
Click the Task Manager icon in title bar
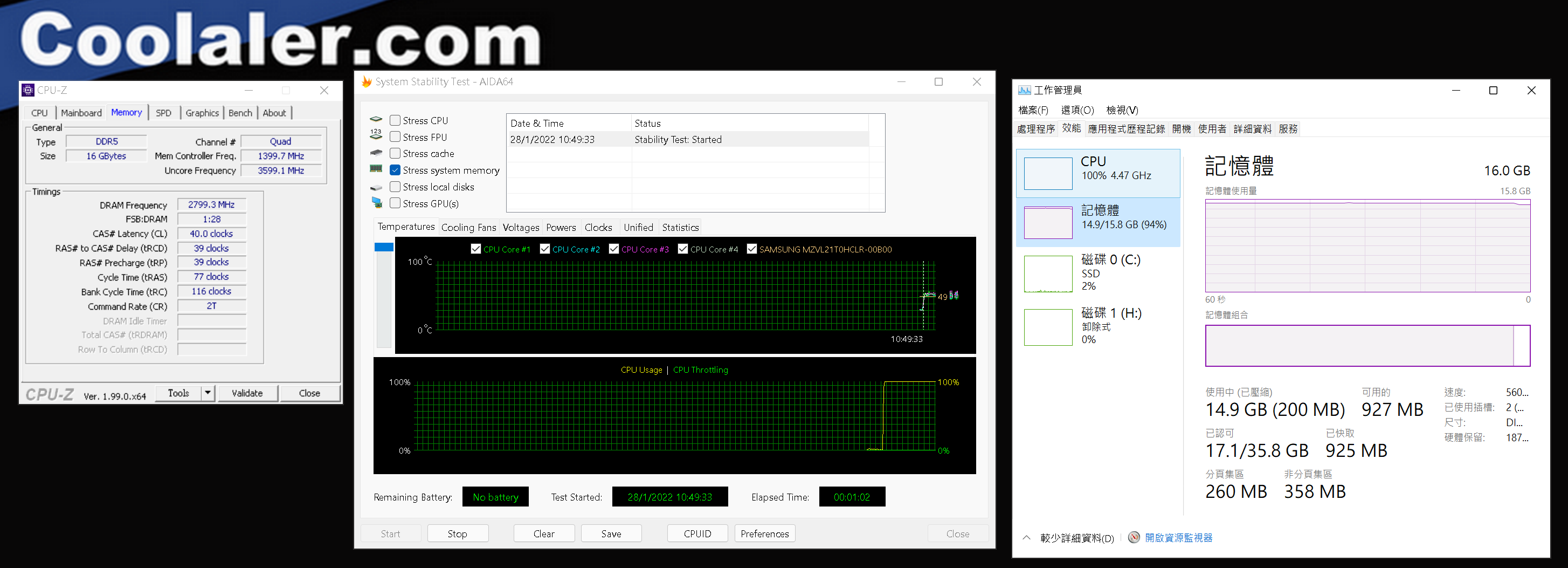click(x=1025, y=90)
